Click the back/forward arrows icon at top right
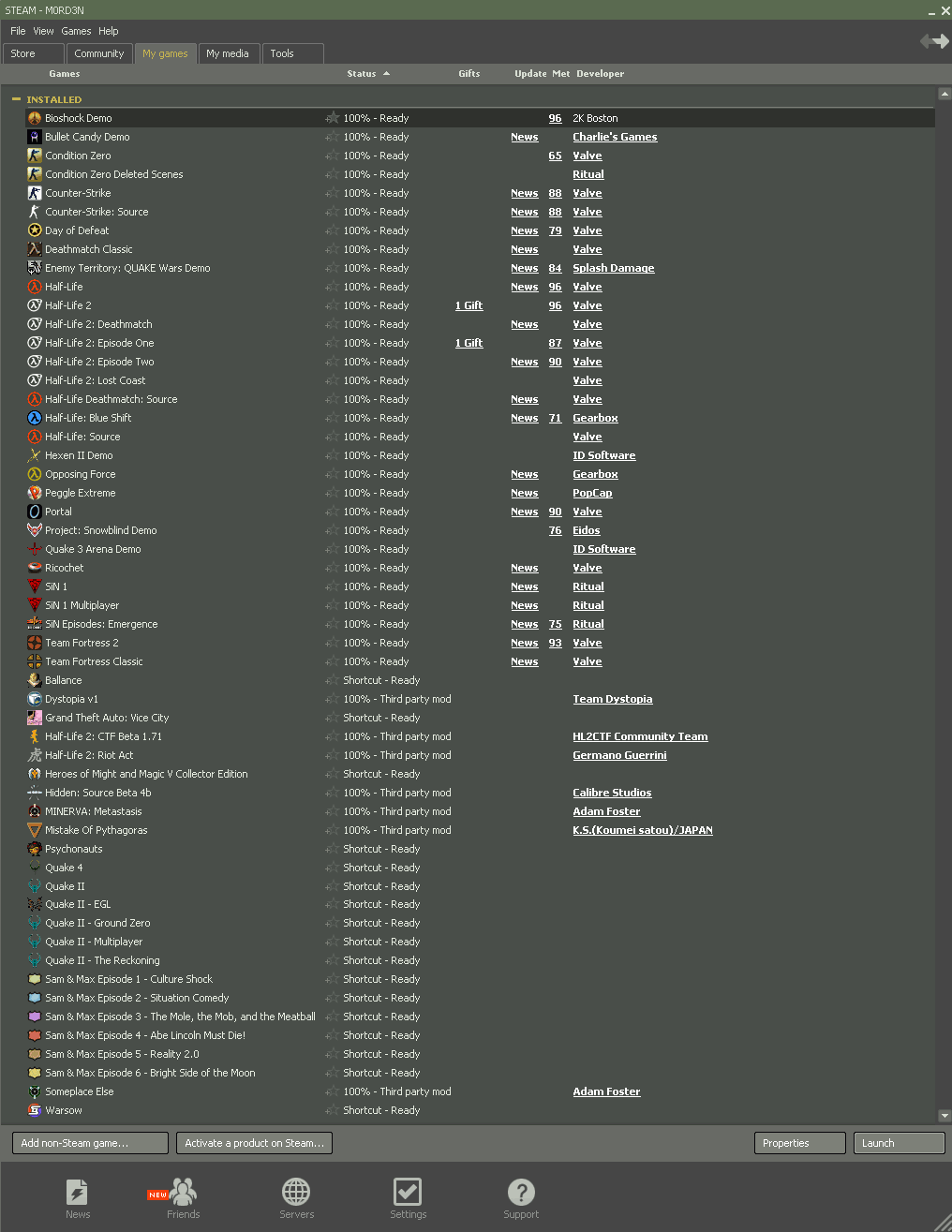This screenshot has width=952, height=1232. [934, 41]
